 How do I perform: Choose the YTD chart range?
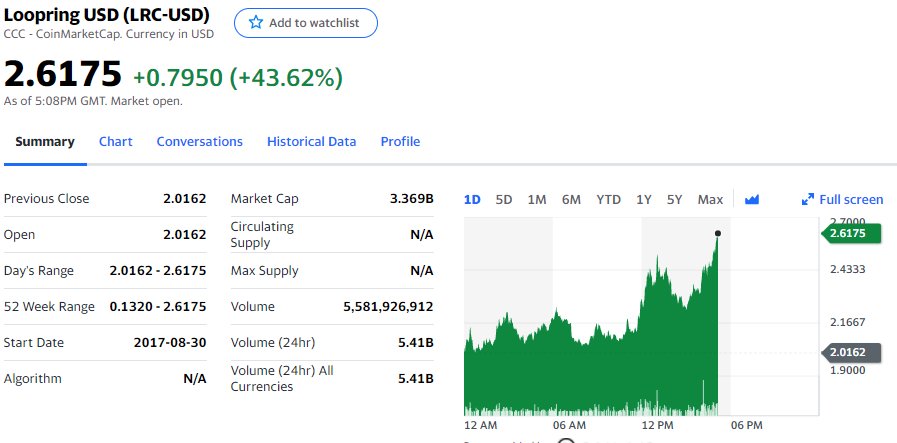[608, 199]
